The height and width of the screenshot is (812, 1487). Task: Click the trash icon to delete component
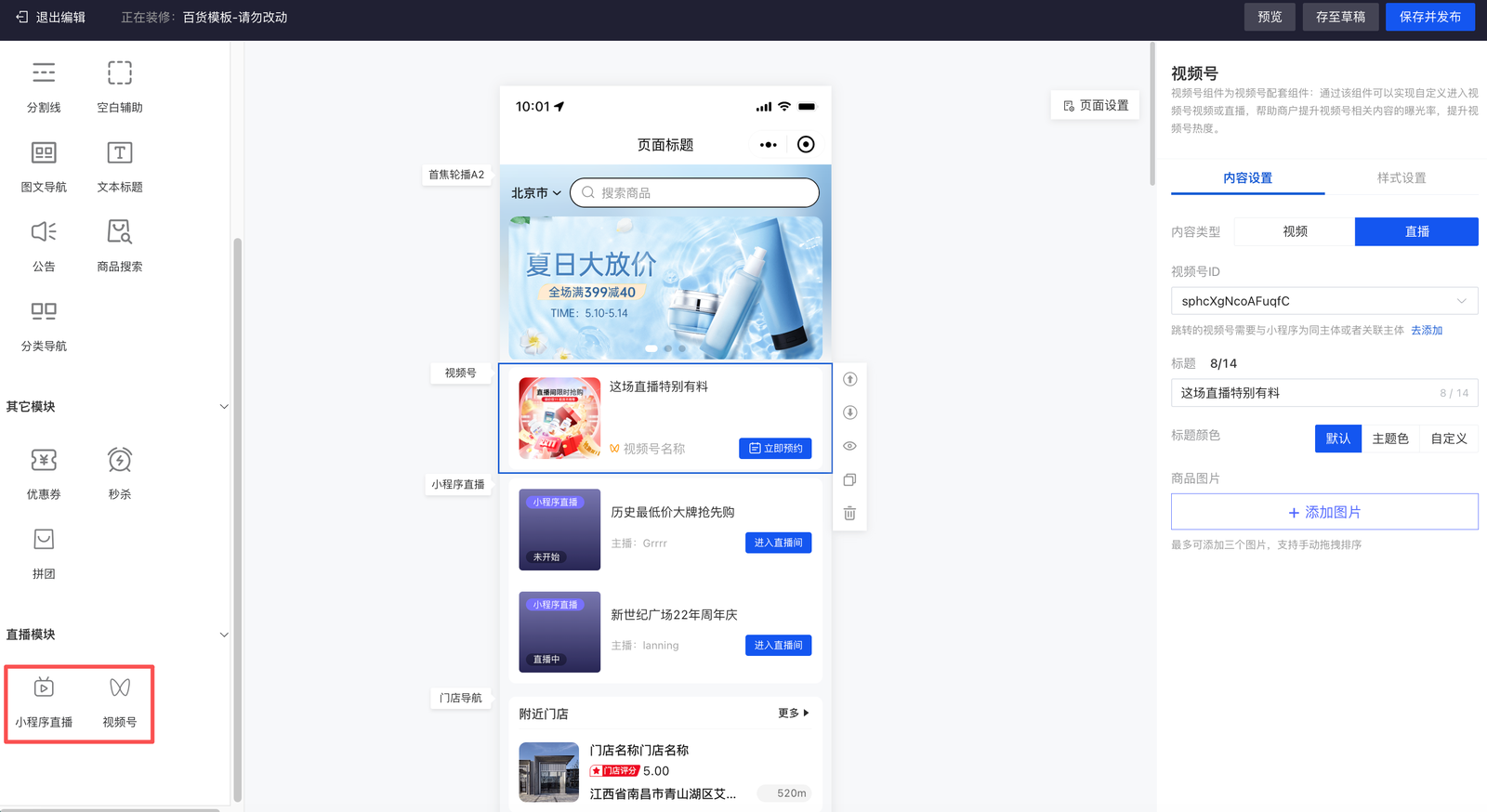[x=849, y=514]
